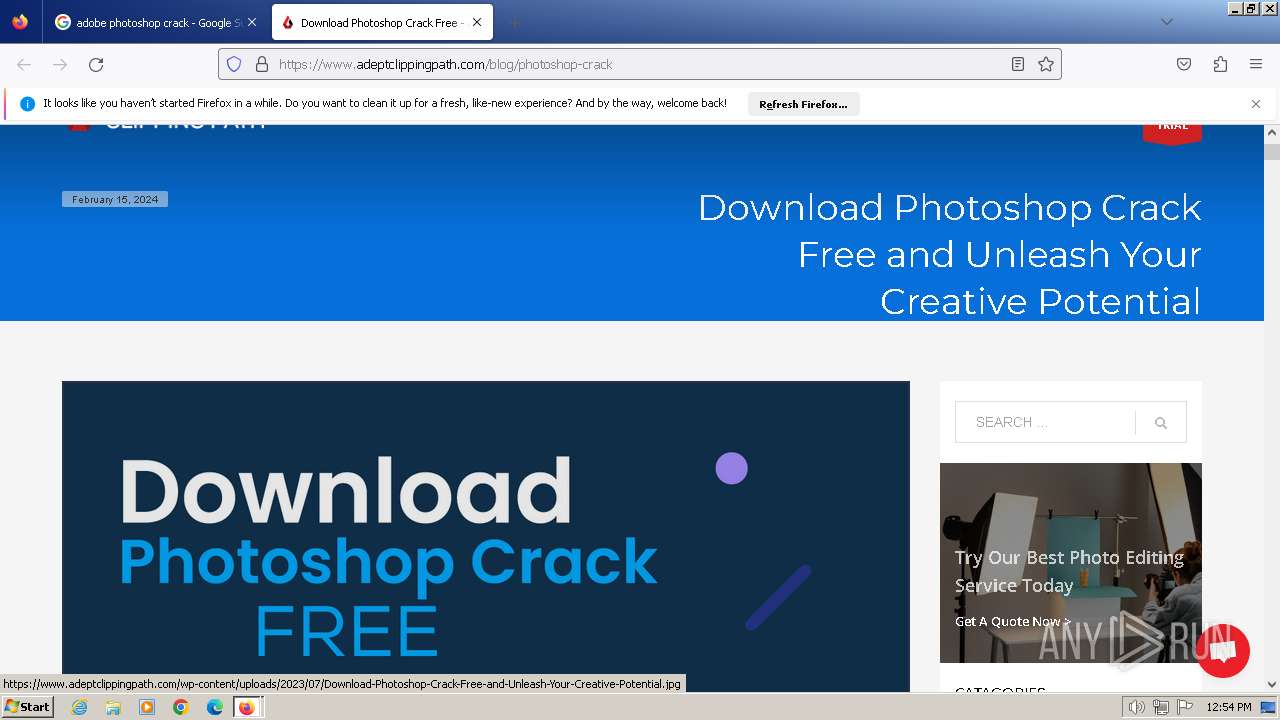
Task: Open Firefox application menu
Action: (1256, 64)
